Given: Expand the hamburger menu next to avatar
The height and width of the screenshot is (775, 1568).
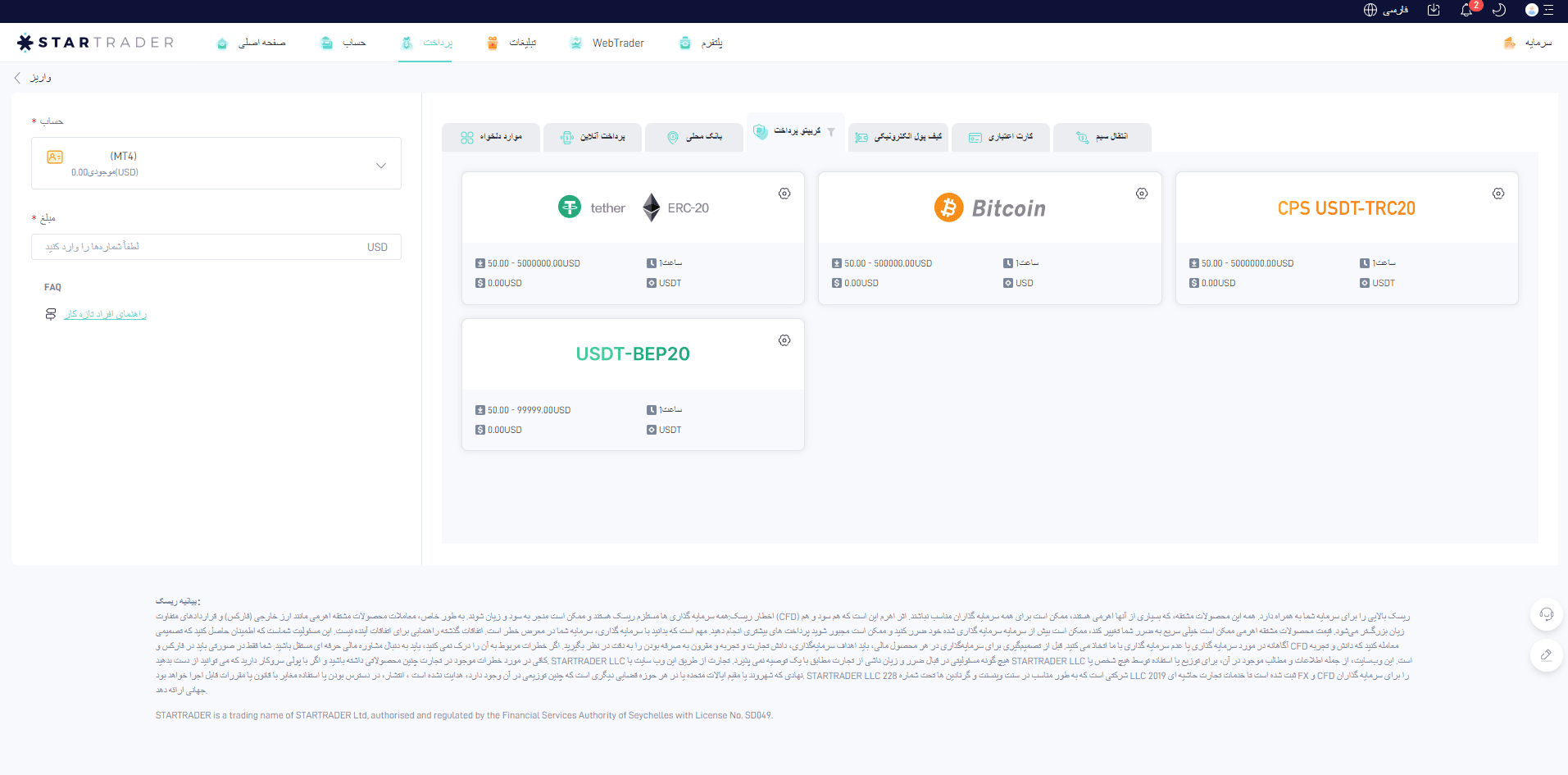Looking at the screenshot, I should pos(1548,10).
